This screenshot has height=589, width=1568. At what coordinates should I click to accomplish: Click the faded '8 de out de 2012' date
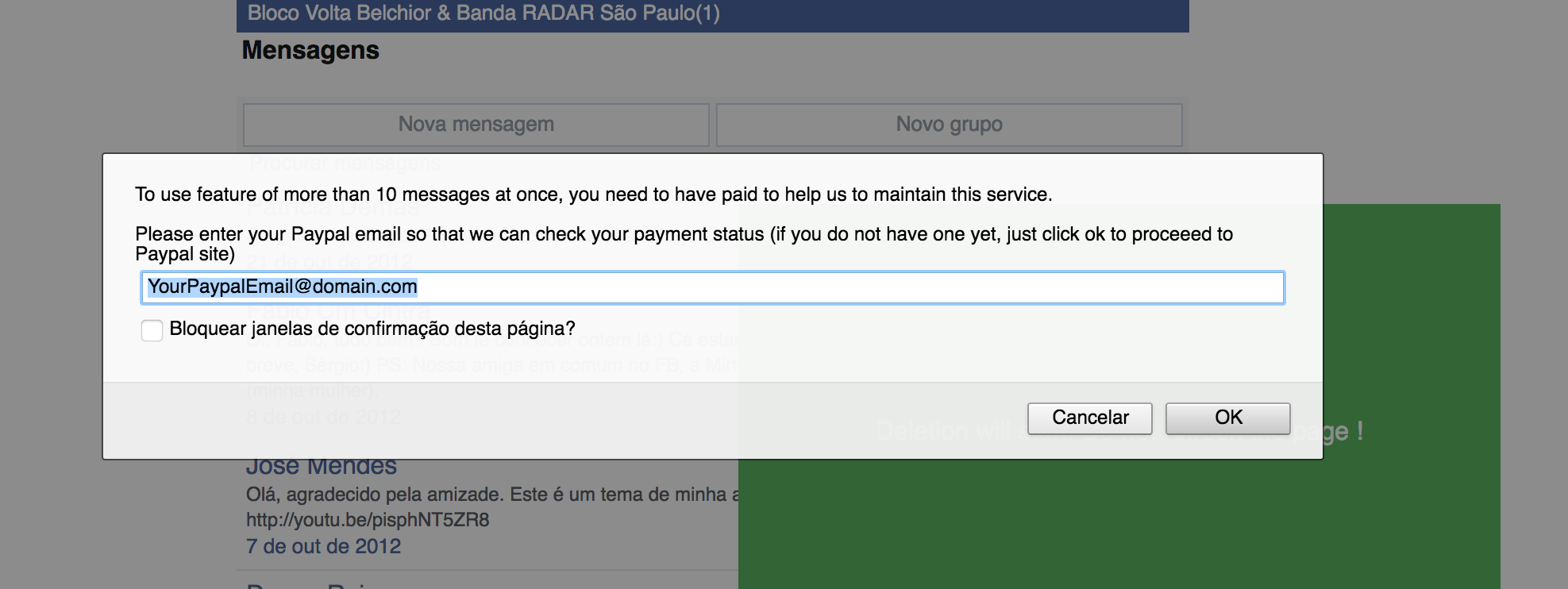(323, 417)
